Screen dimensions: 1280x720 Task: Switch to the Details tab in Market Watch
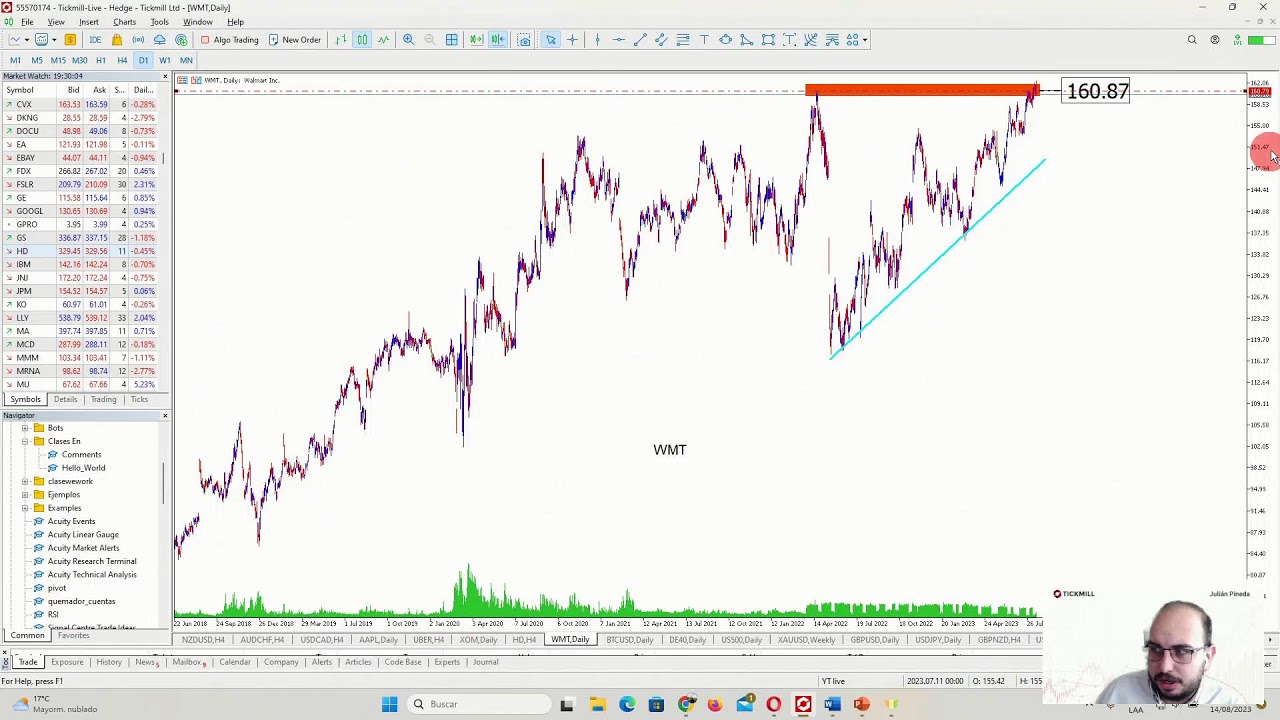65,399
